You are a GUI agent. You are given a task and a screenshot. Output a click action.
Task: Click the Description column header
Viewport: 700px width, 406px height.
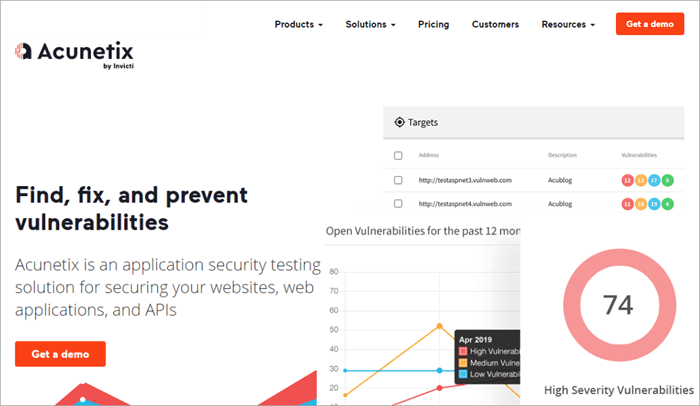(562, 155)
